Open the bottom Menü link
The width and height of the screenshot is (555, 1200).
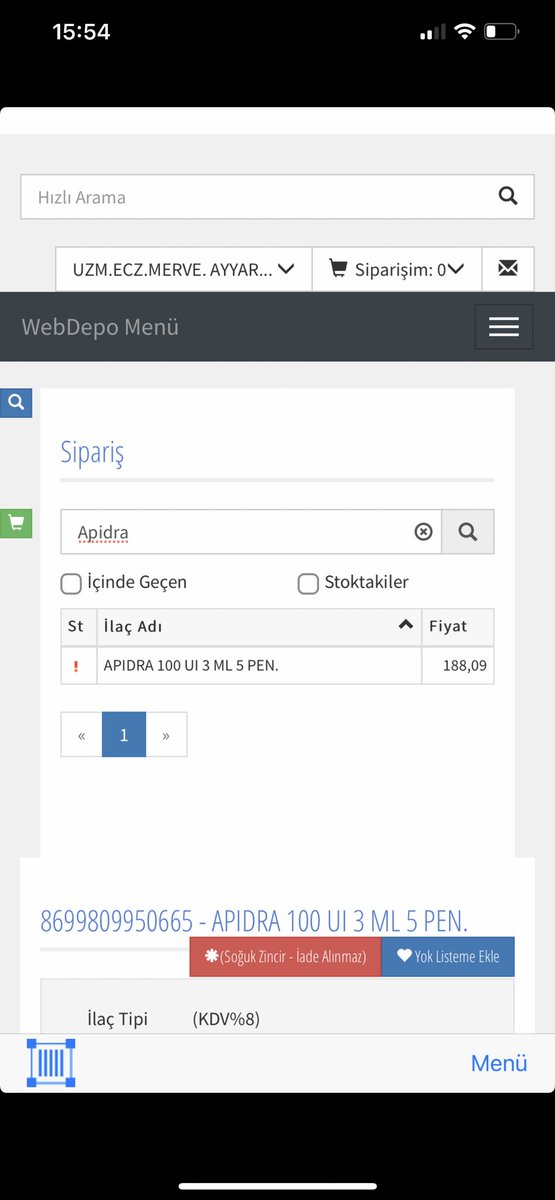tap(499, 1063)
